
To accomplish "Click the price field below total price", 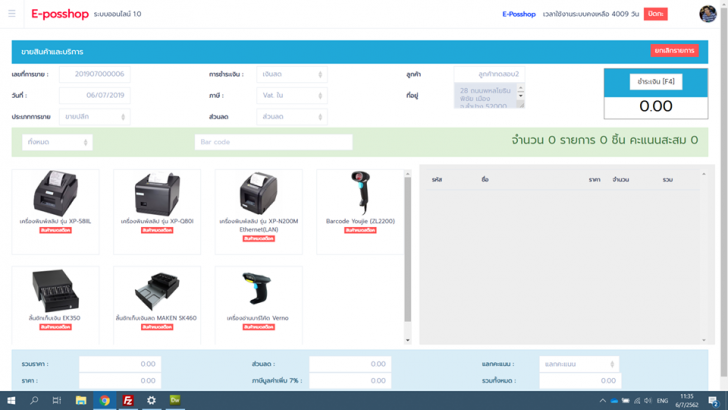I will coord(120,381).
